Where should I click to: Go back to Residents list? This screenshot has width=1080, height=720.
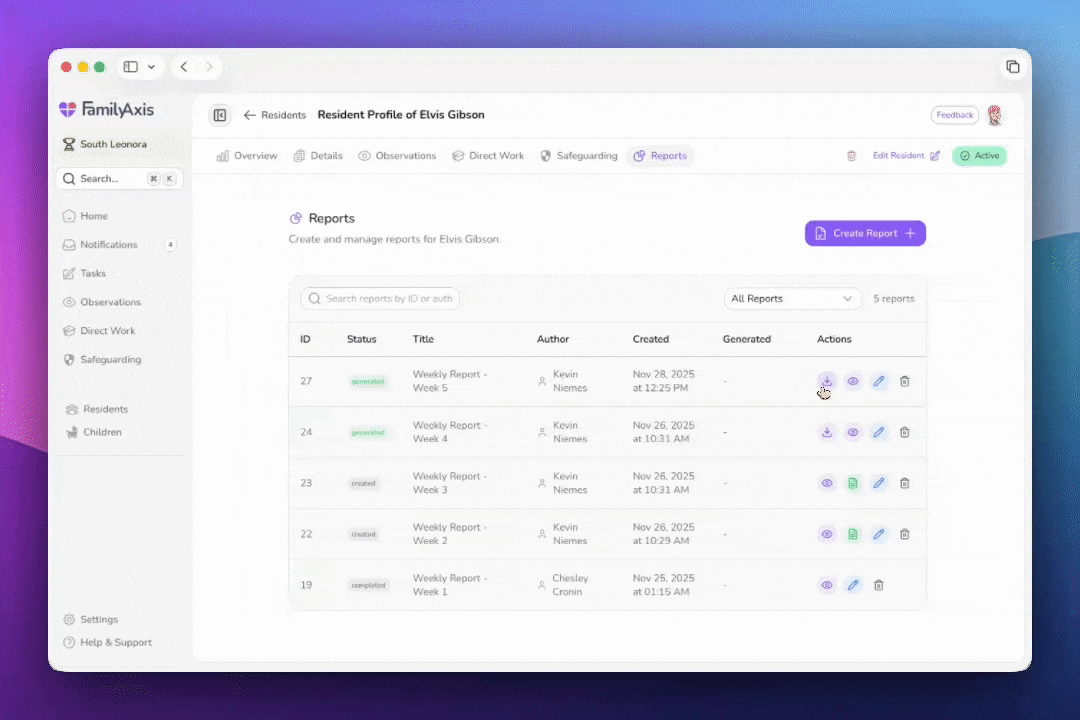click(x=275, y=115)
